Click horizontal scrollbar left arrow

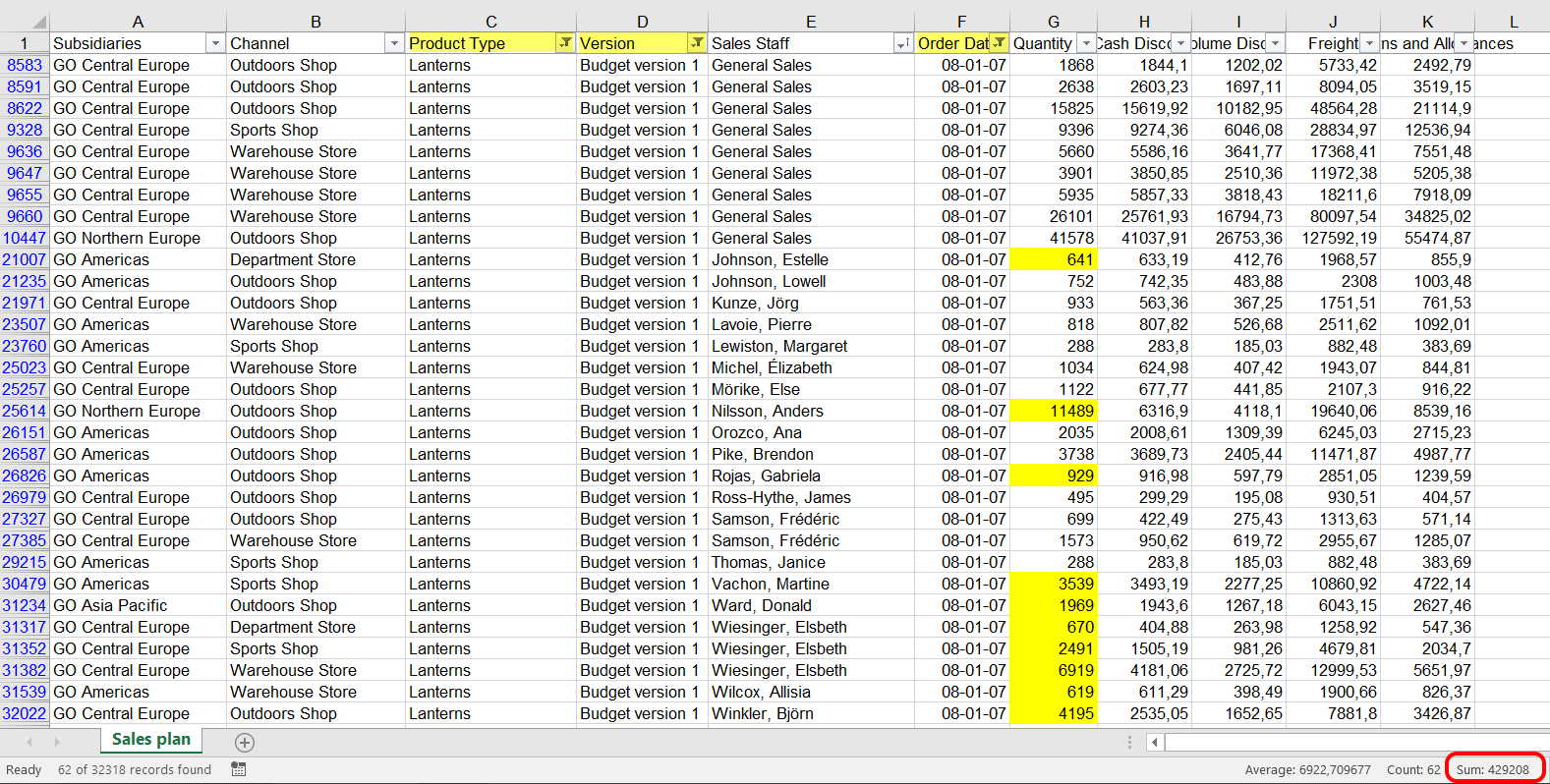[1155, 743]
